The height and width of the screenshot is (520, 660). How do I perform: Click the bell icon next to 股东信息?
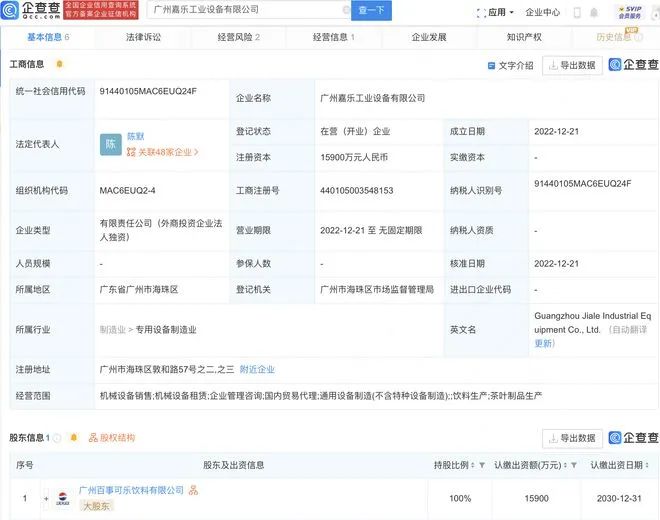point(74,437)
